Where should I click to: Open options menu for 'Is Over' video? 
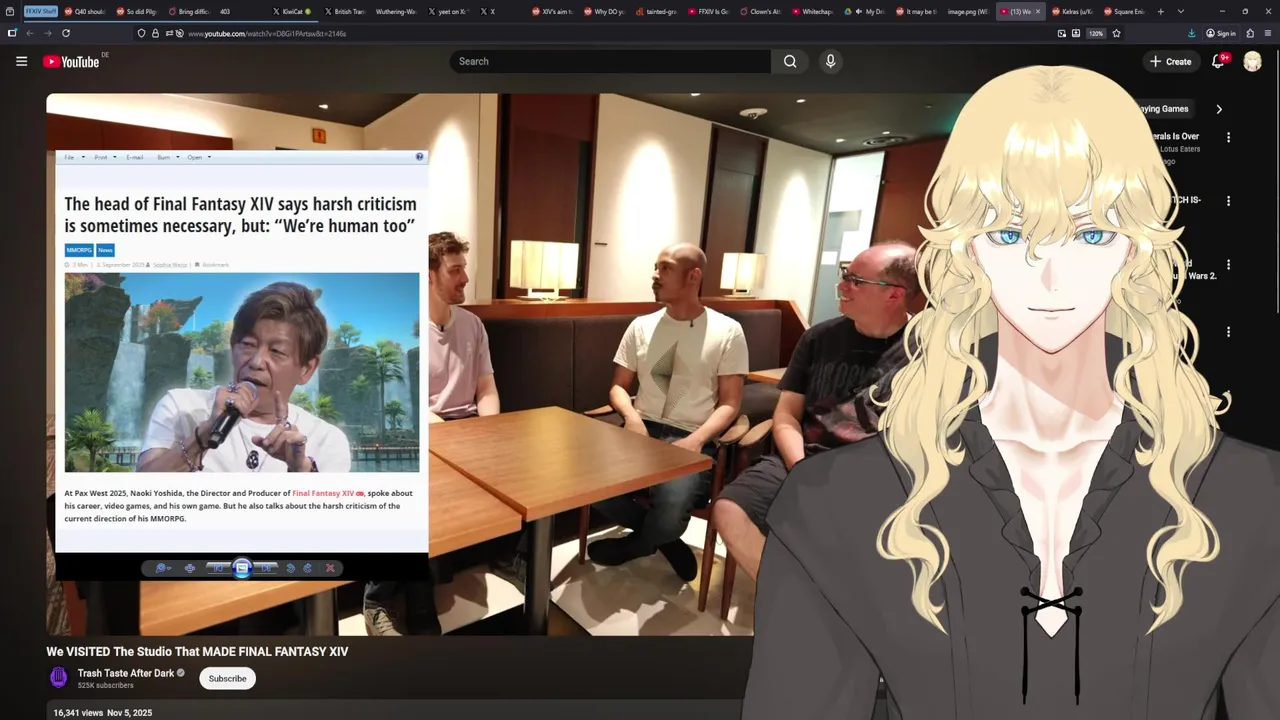click(x=1228, y=137)
